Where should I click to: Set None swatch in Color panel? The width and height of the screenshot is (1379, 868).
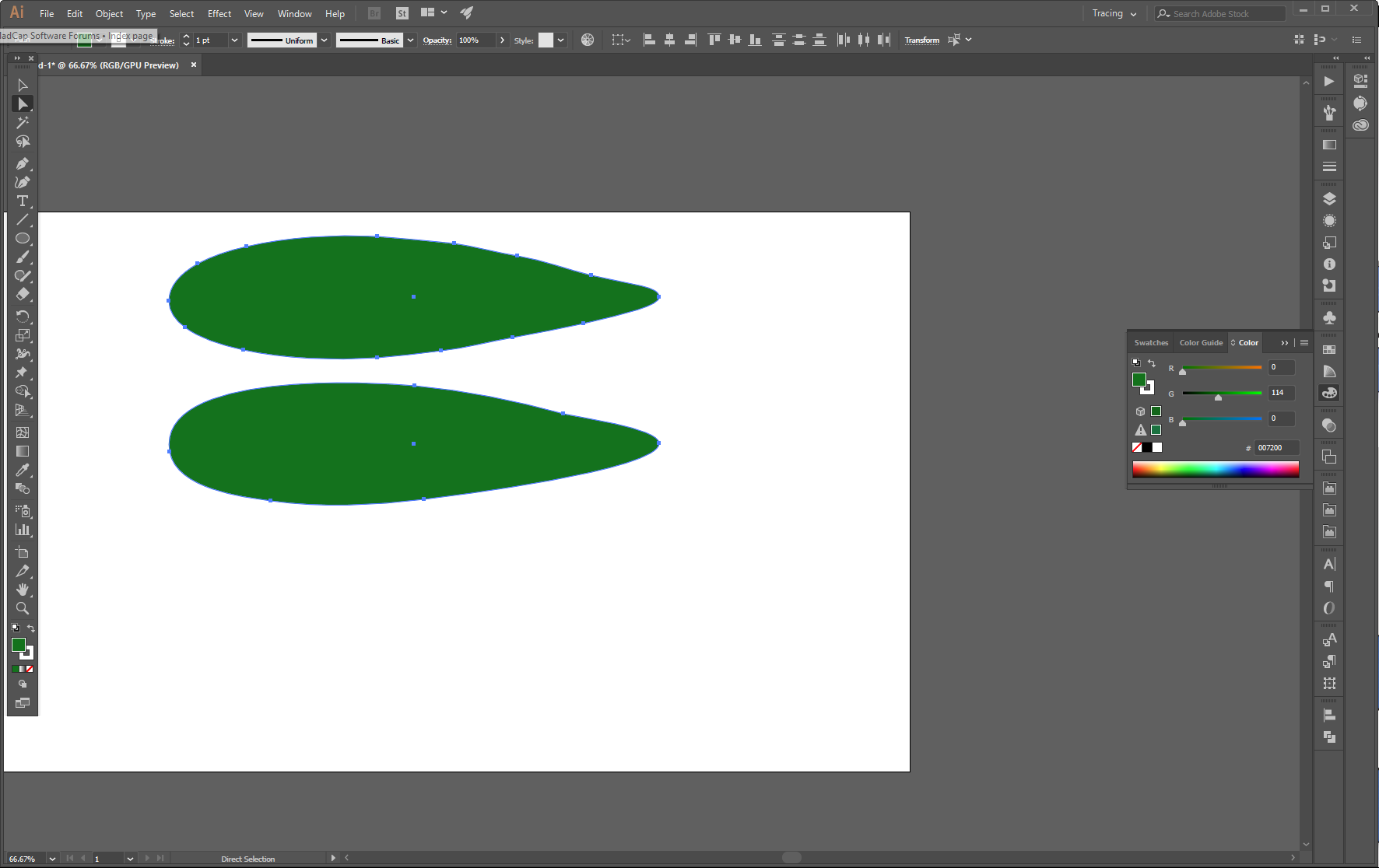(x=1137, y=447)
